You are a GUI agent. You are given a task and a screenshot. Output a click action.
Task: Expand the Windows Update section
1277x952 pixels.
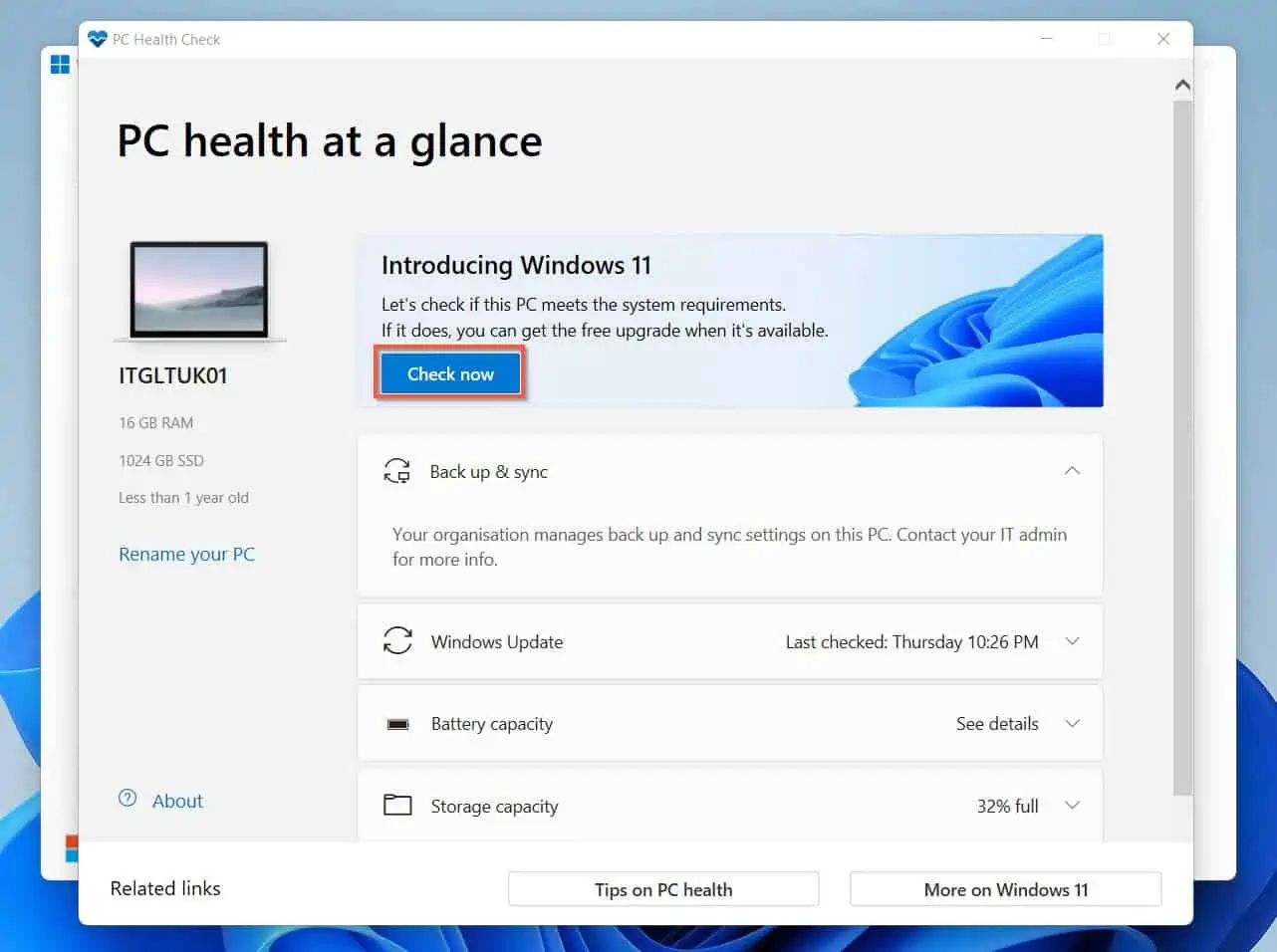[1072, 641]
